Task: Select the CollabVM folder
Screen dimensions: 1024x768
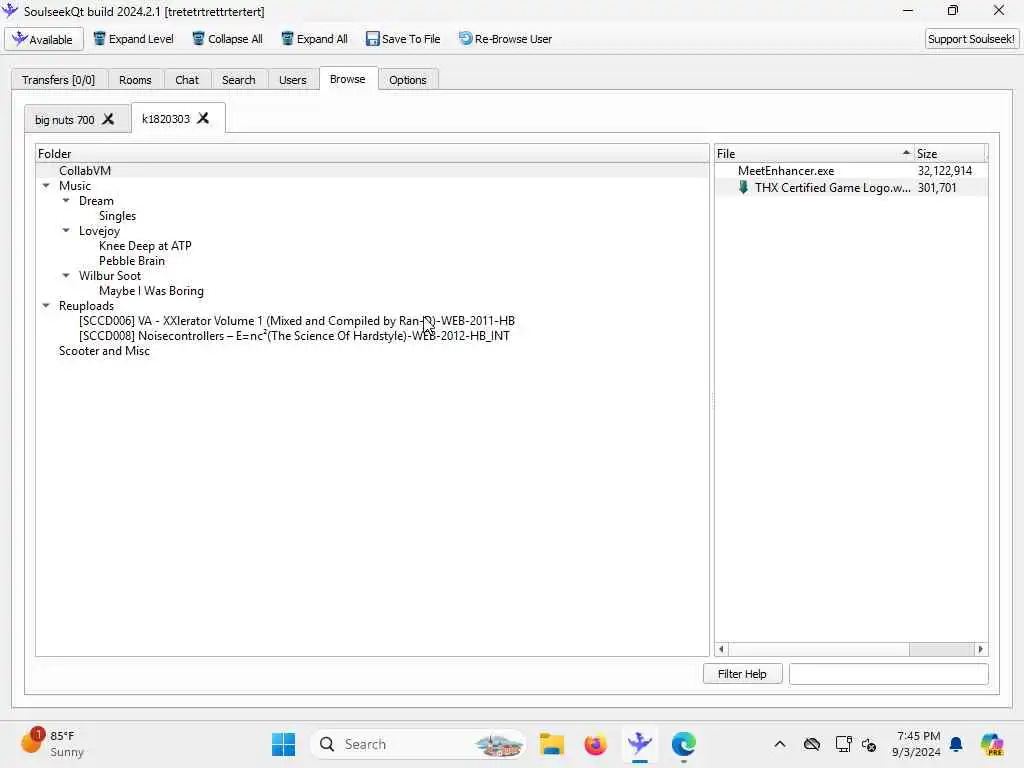Action: click(85, 170)
